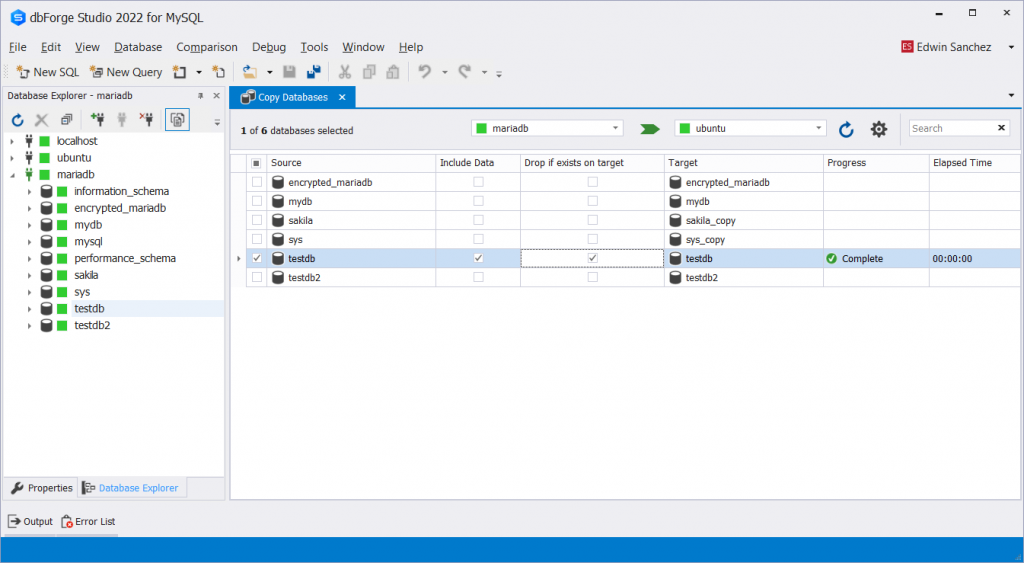Open the File menu
This screenshot has width=1024, height=563.
(18, 47)
